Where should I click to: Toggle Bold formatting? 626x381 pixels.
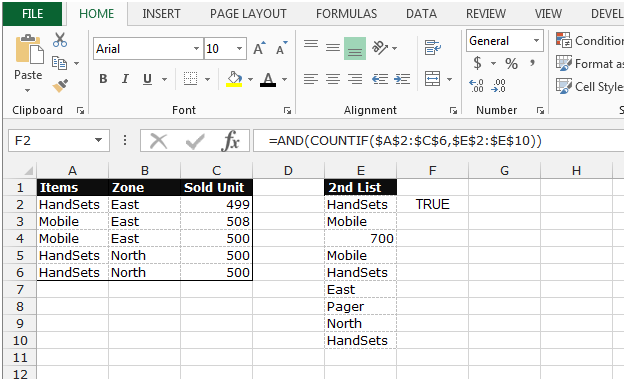click(x=103, y=79)
